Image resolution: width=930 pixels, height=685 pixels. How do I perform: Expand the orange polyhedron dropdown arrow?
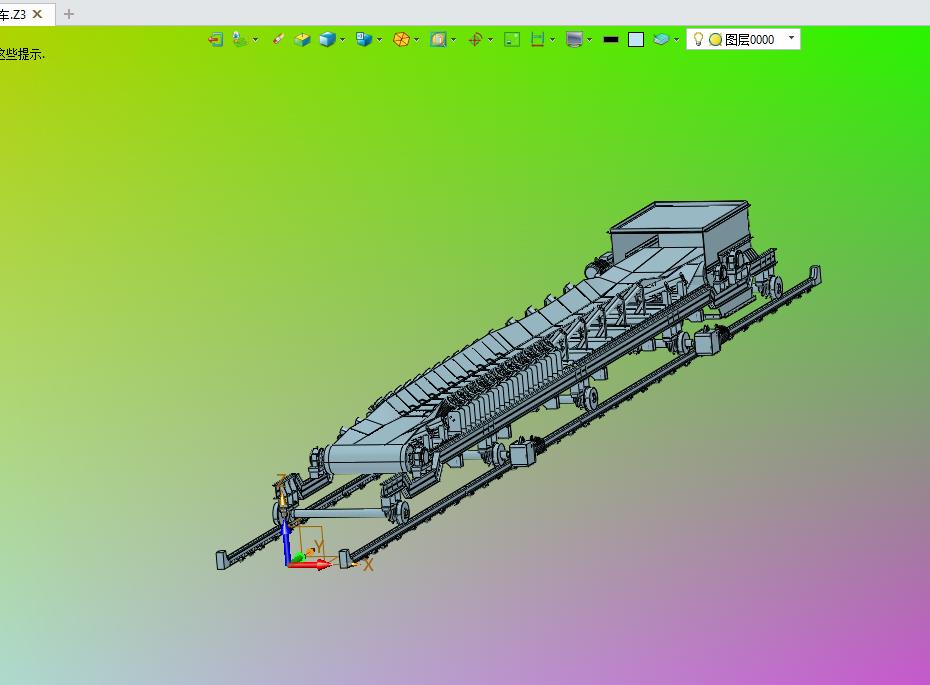[416, 40]
